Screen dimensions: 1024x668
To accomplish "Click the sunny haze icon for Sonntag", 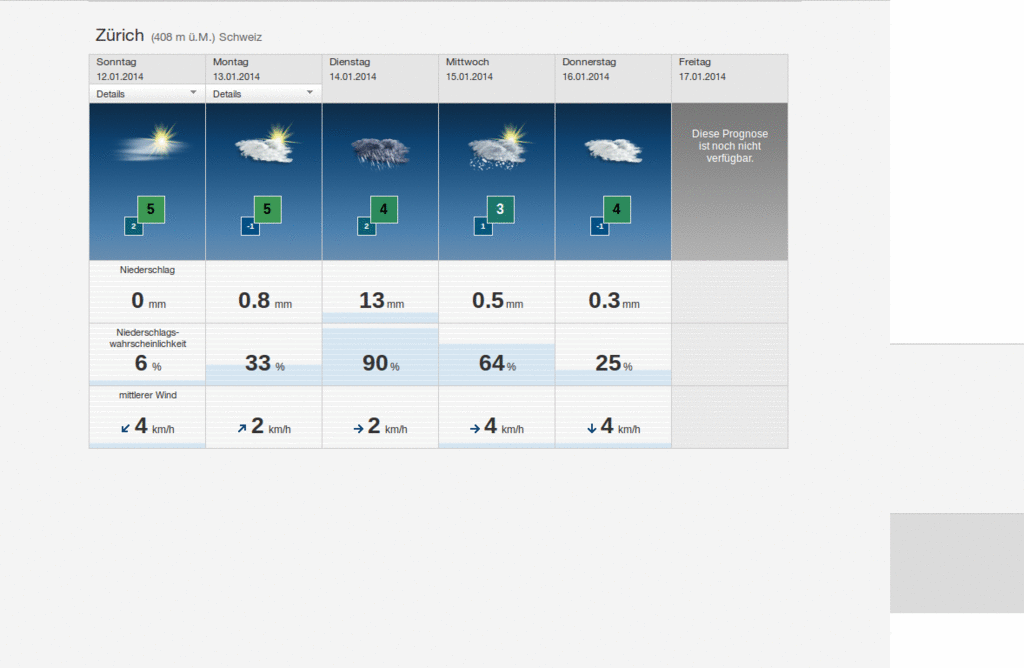I will pos(152,144).
